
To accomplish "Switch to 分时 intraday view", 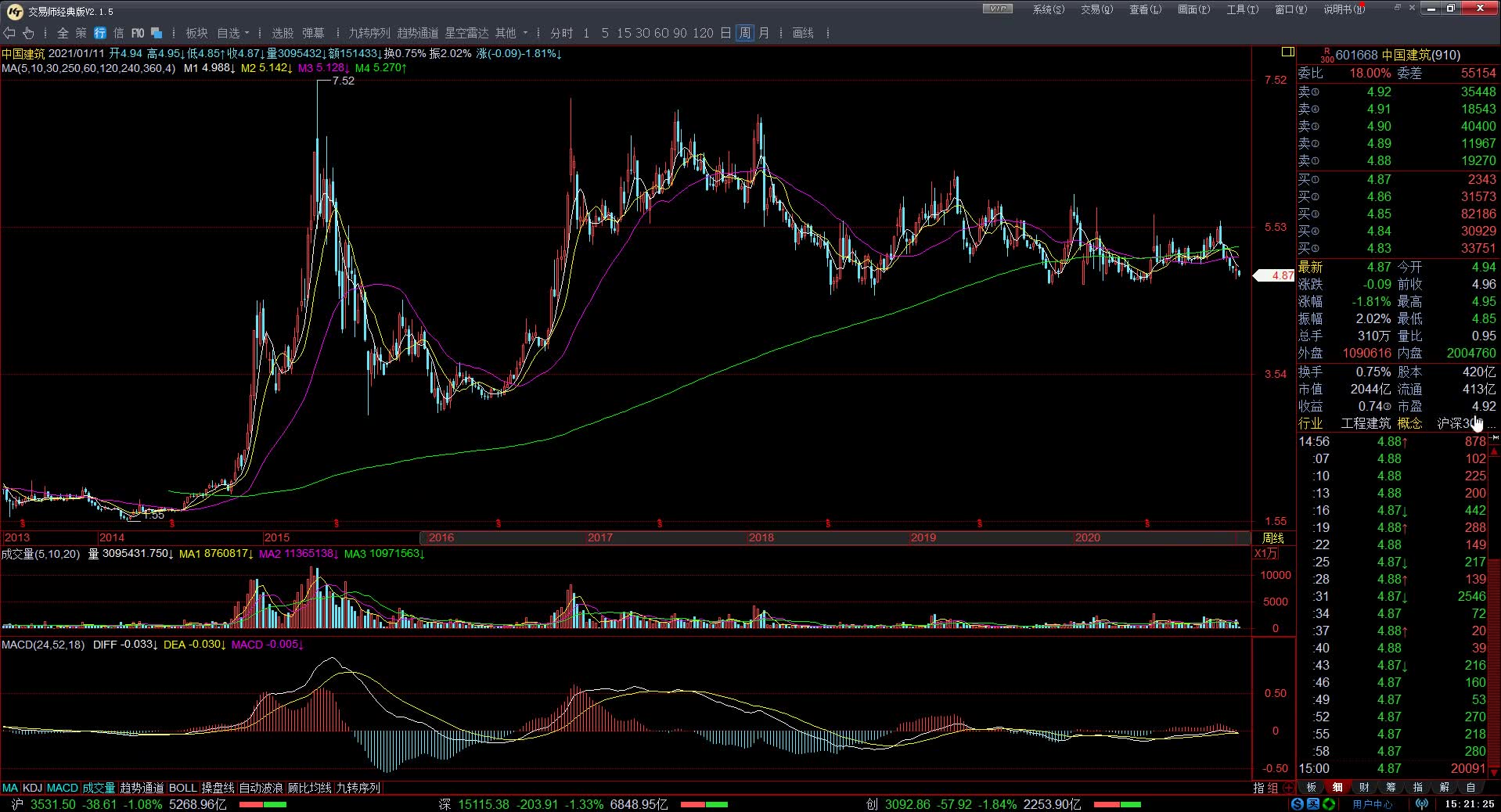I will (x=561, y=33).
